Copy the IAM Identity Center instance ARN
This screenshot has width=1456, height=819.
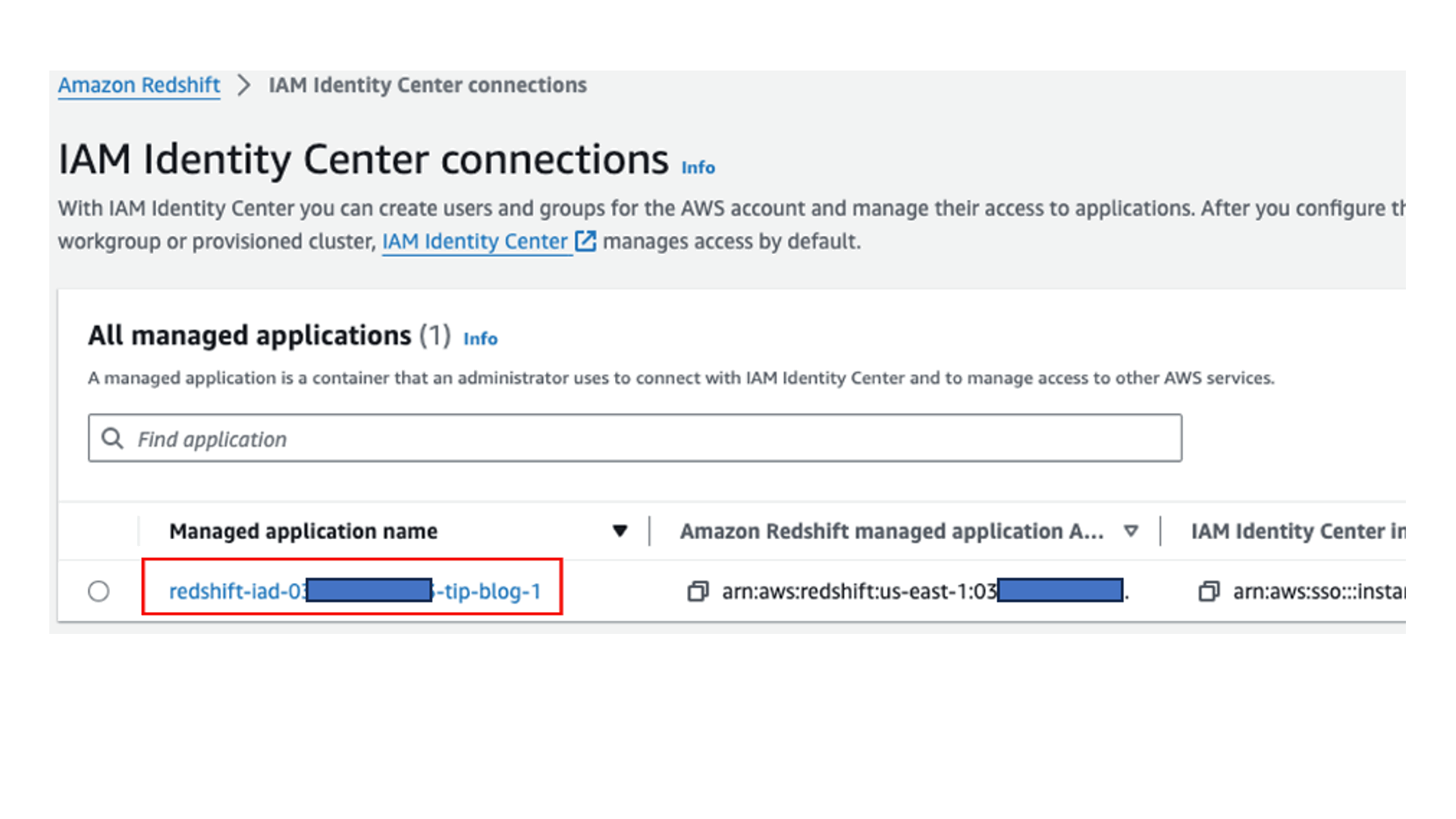coord(1209,591)
